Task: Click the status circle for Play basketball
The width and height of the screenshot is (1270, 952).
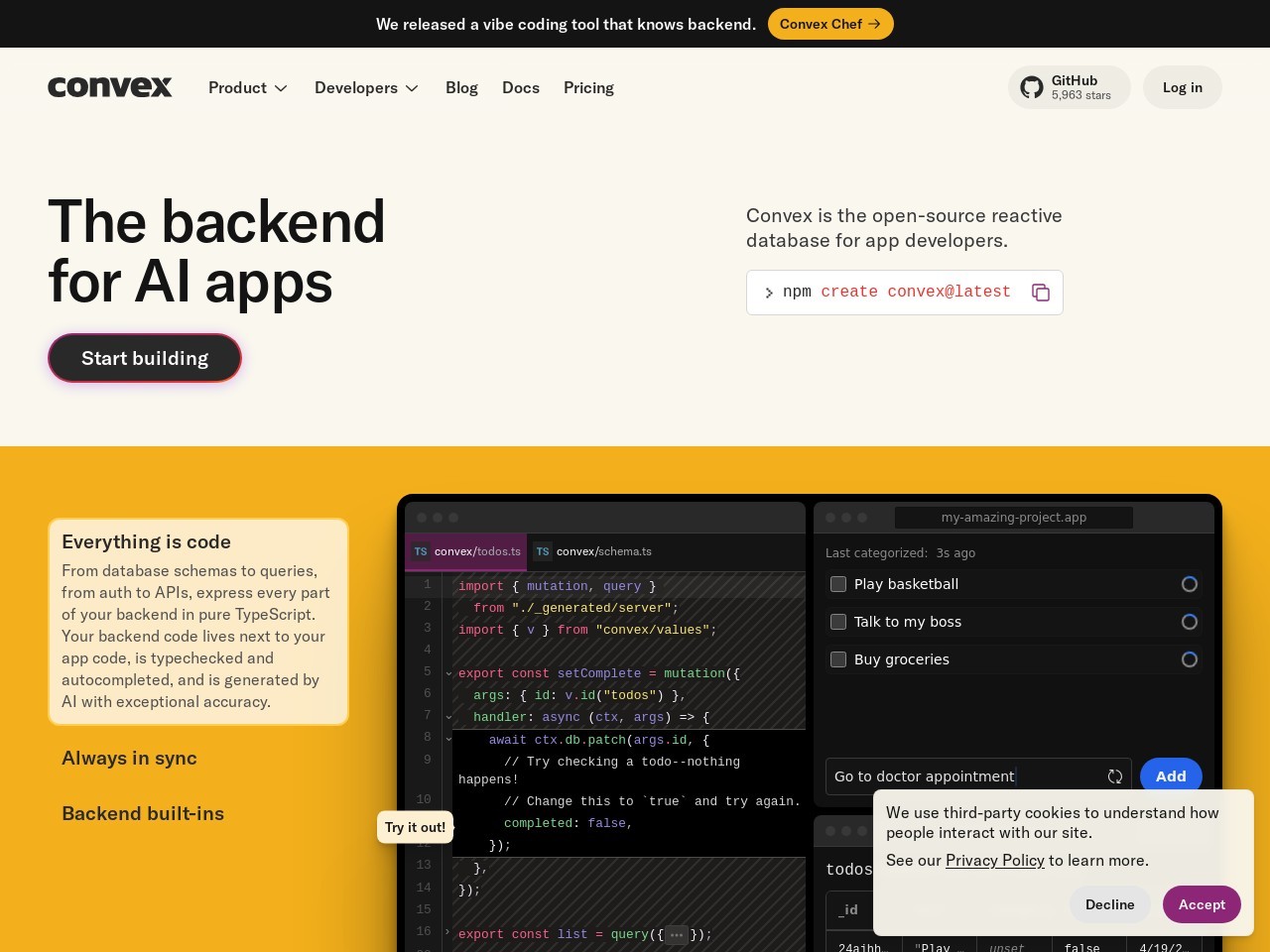Action: 1190,584
